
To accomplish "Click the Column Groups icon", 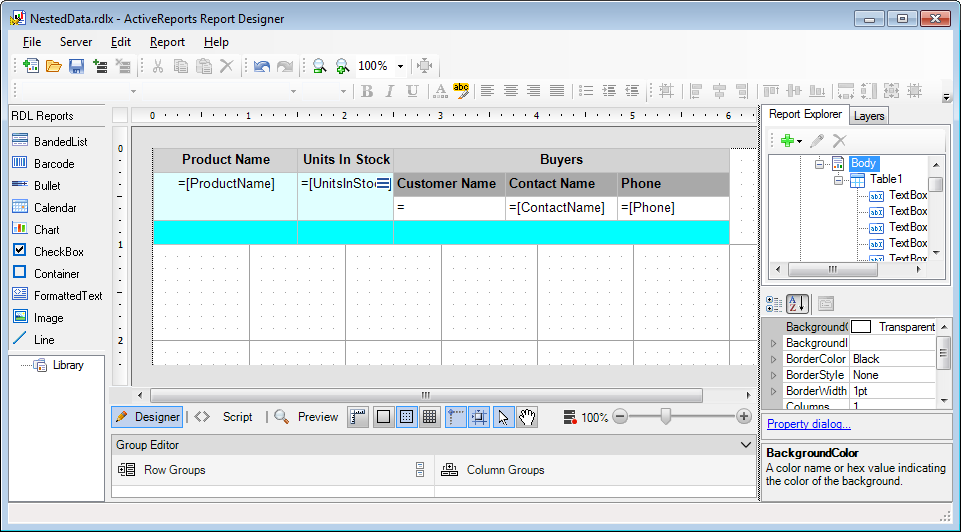I will tap(450, 470).
